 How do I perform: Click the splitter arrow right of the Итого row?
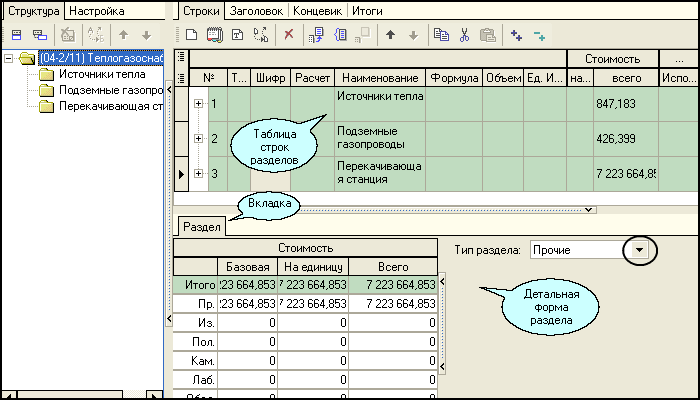[x=442, y=281]
